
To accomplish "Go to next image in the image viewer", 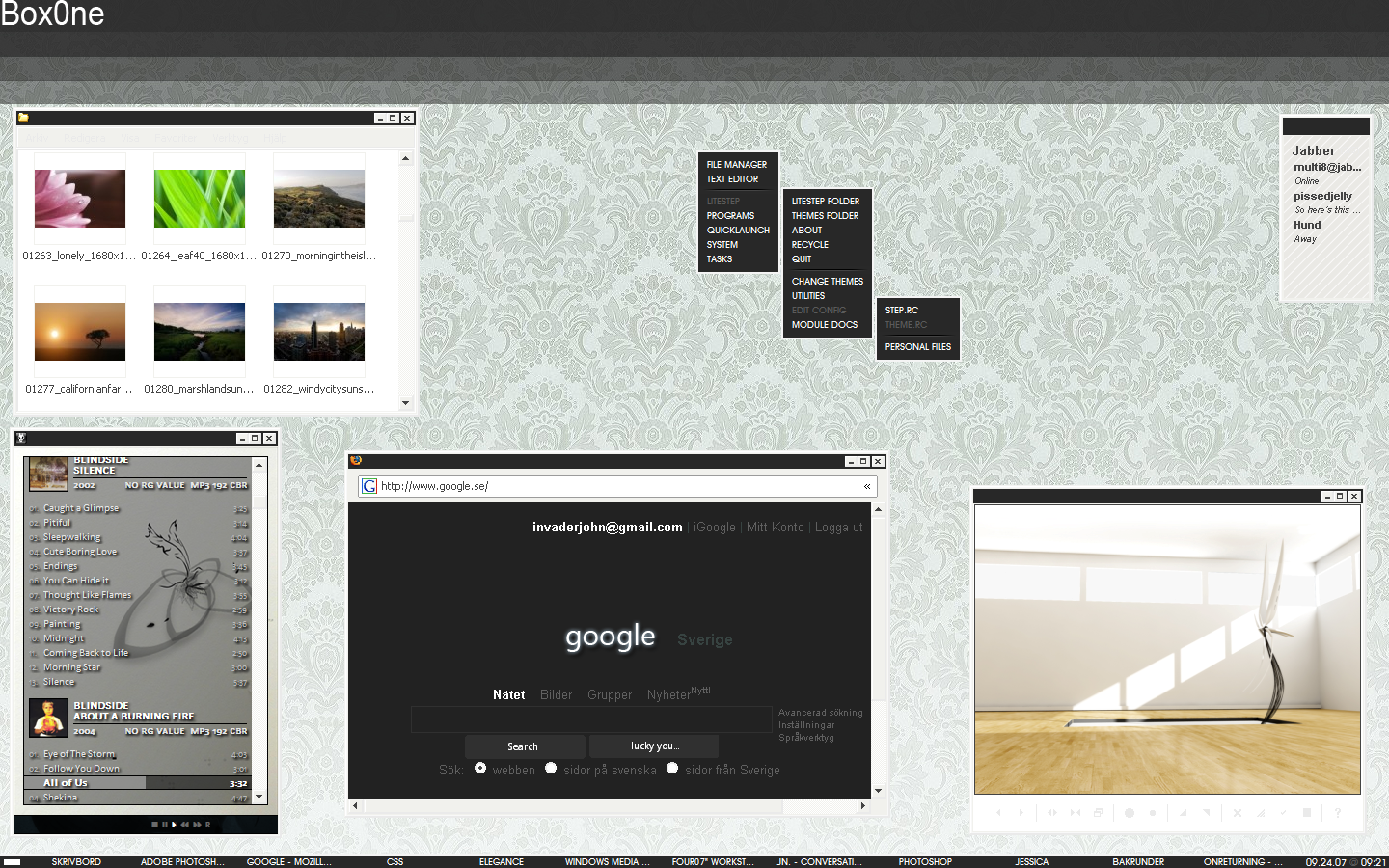I will pos(1021,813).
